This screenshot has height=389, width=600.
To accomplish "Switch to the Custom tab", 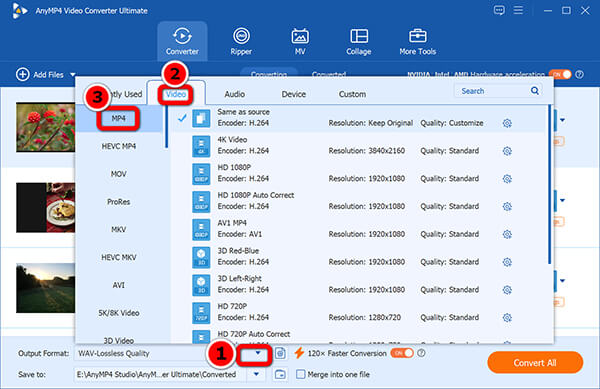I will tap(352, 94).
